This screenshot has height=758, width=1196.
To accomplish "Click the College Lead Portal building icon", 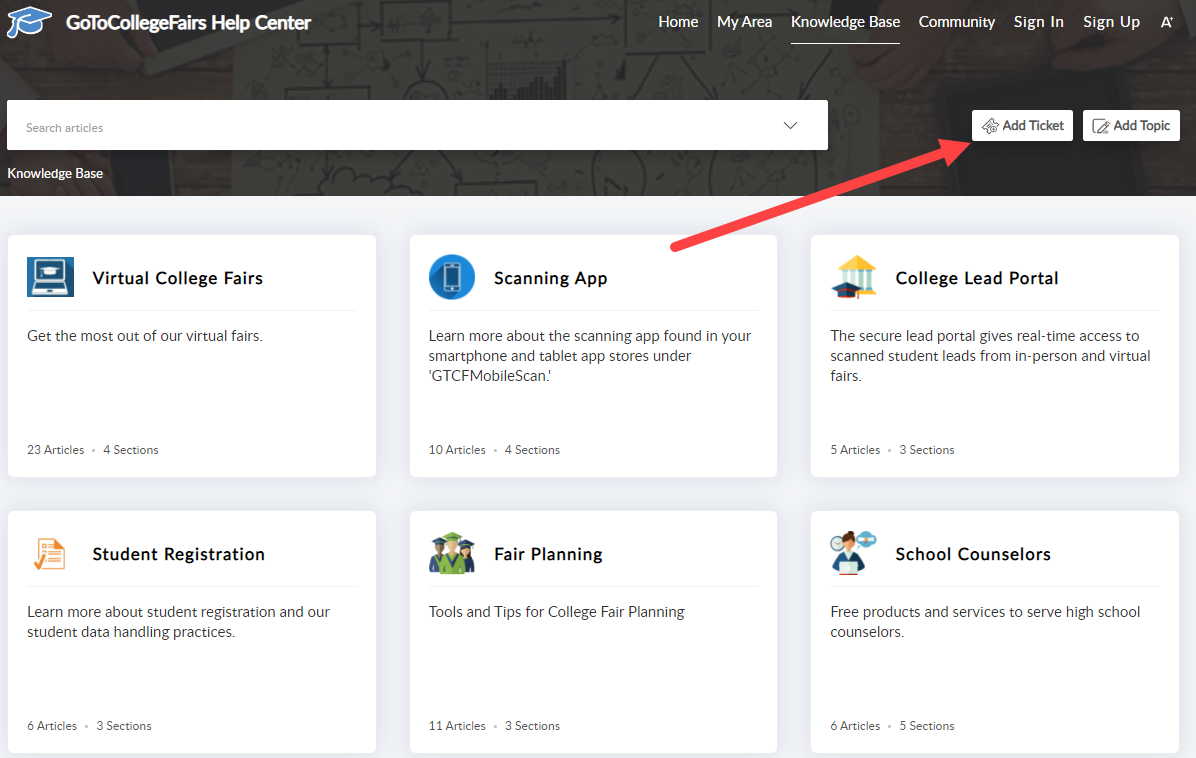I will pyautogui.click(x=854, y=277).
